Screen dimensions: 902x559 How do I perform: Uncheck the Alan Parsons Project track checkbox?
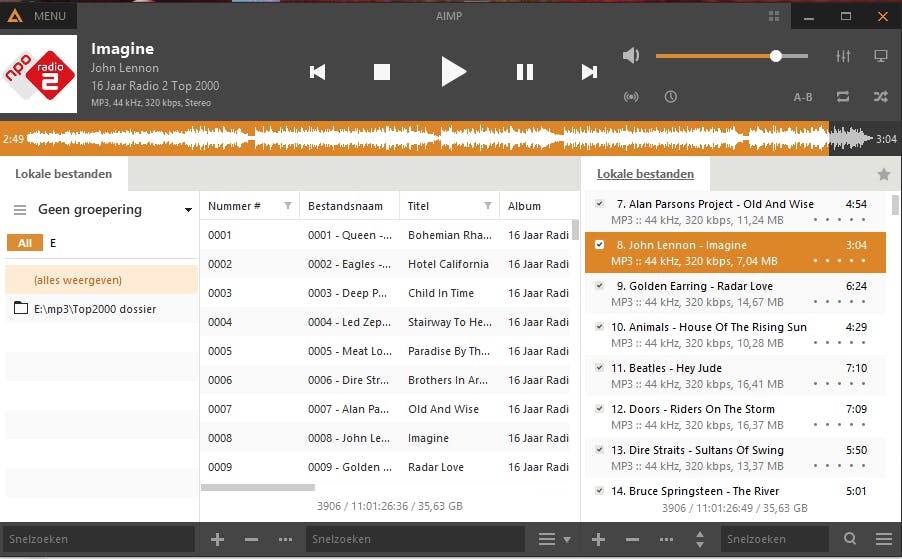coord(599,204)
